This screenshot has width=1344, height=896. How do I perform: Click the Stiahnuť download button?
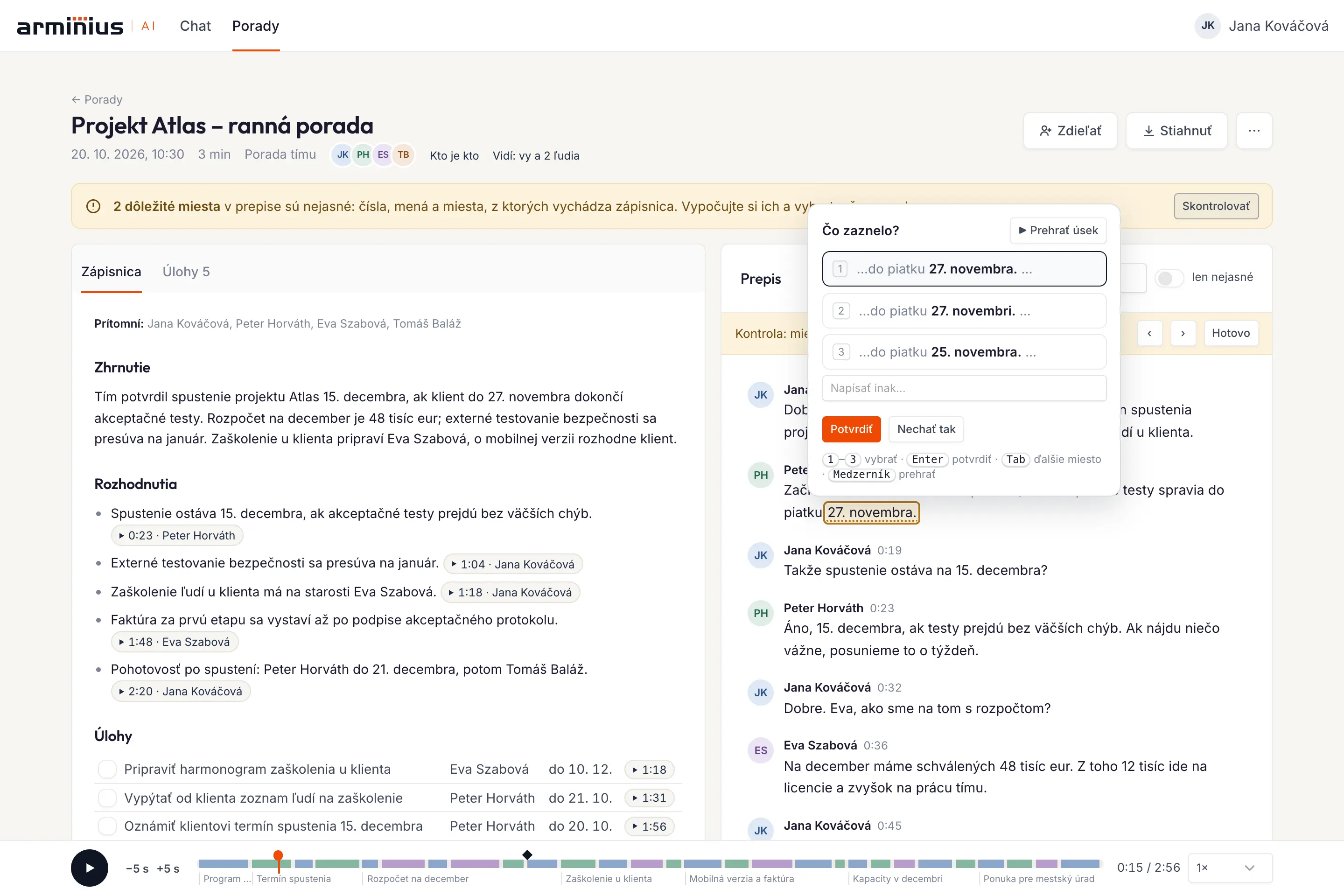click(1176, 131)
